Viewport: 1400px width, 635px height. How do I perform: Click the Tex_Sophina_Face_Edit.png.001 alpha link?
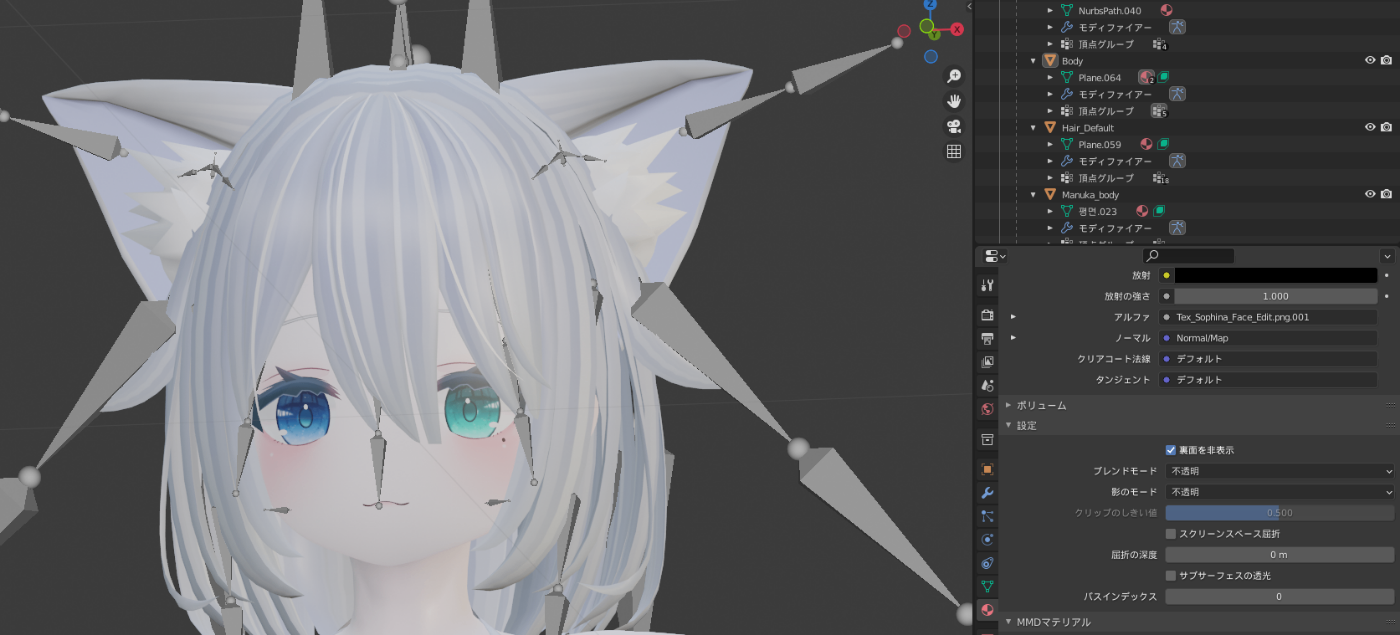(1268, 317)
